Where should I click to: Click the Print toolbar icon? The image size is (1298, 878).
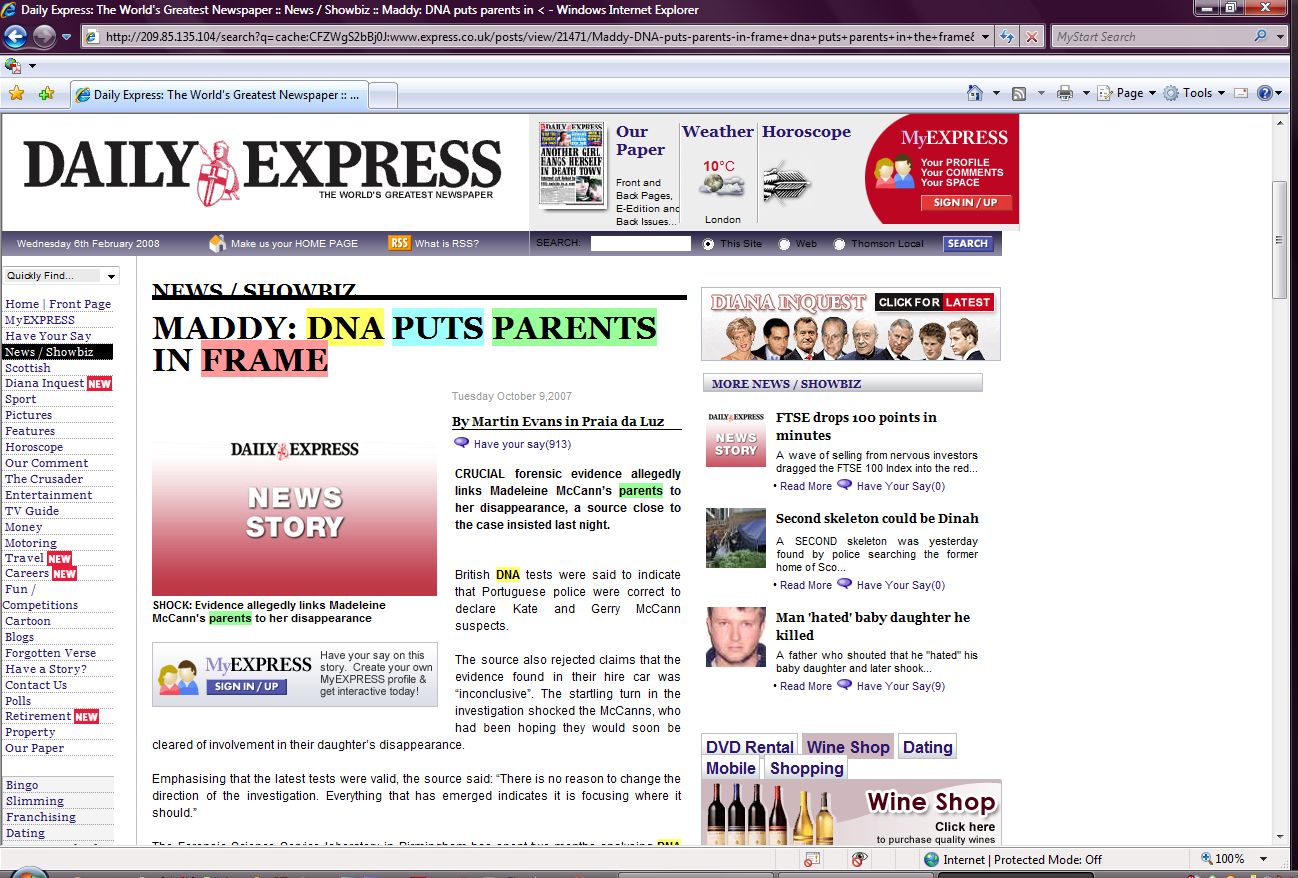click(x=1065, y=93)
